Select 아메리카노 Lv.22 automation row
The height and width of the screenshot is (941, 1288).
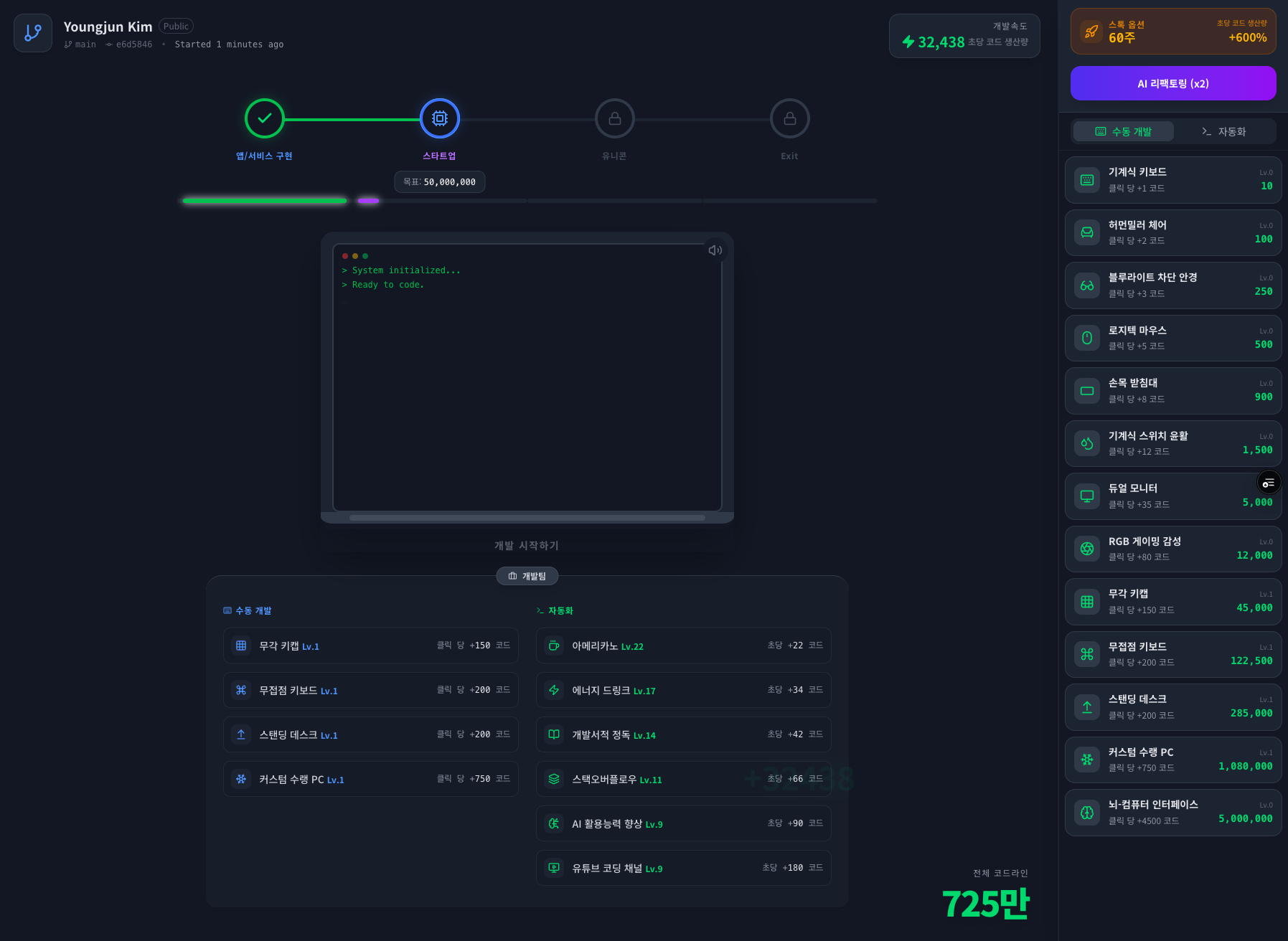[684, 646]
